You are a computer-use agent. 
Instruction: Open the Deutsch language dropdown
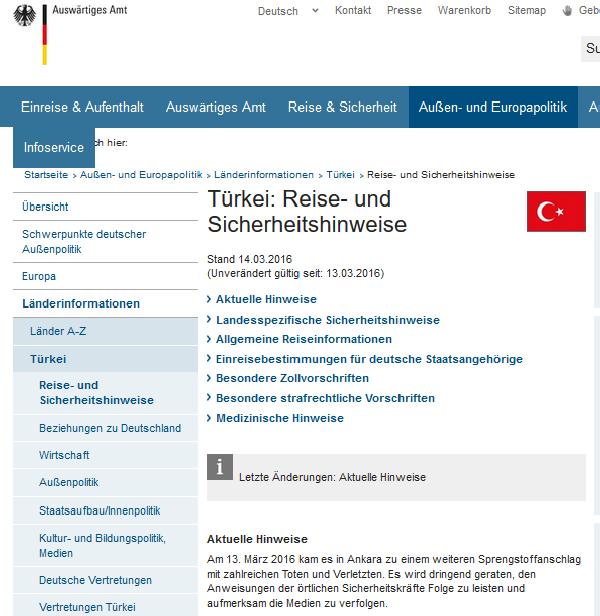tap(288, 11)
